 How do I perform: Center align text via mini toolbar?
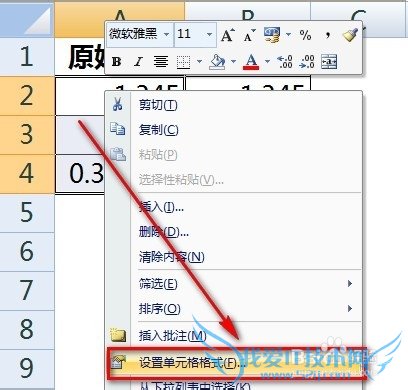coord(161,62)
